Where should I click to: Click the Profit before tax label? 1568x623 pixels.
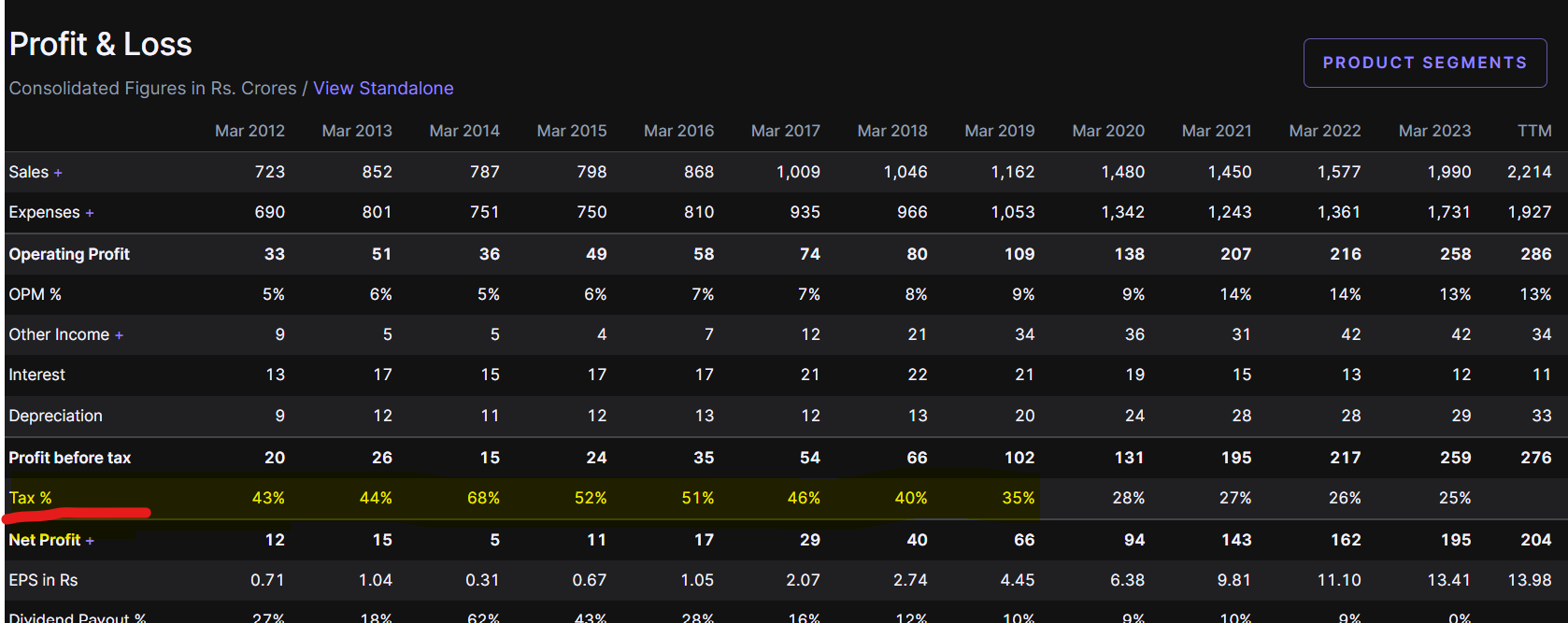pyautogui.click(x=70, y=458)
